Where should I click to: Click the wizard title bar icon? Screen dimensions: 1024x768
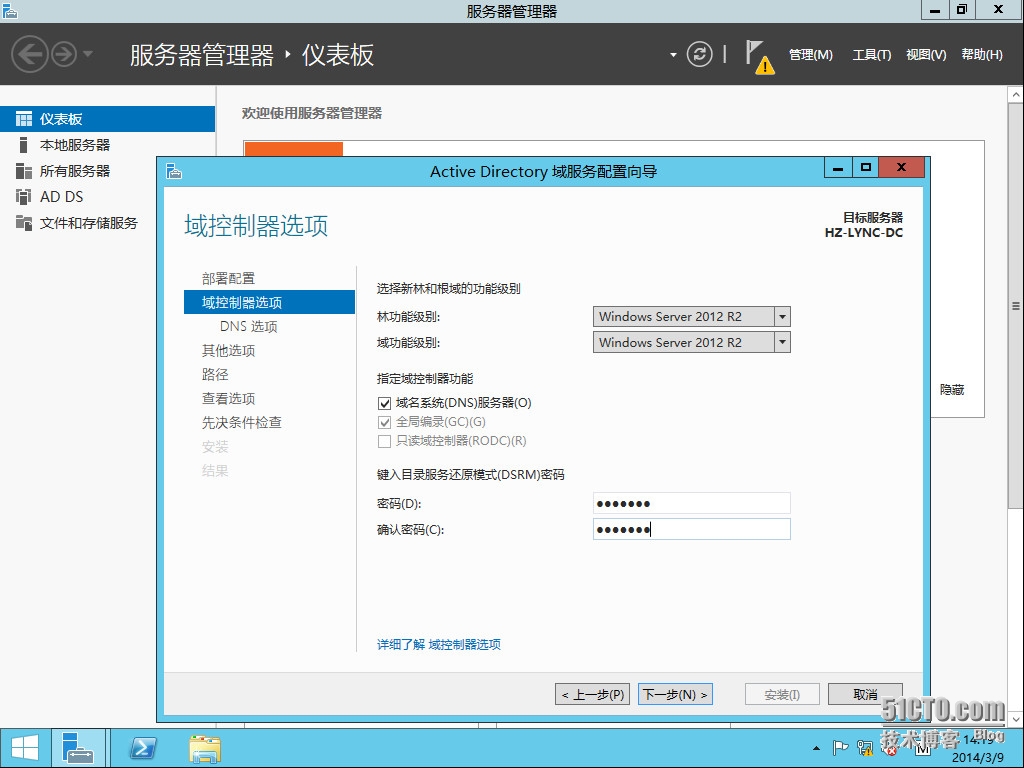[x=174, y=171]
